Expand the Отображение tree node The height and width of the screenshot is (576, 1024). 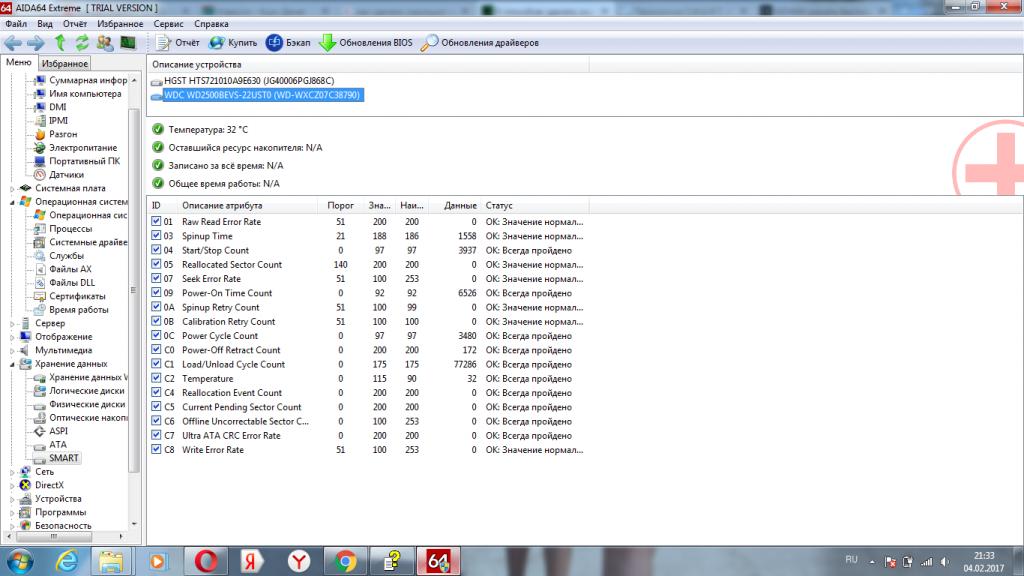(12, 337)
